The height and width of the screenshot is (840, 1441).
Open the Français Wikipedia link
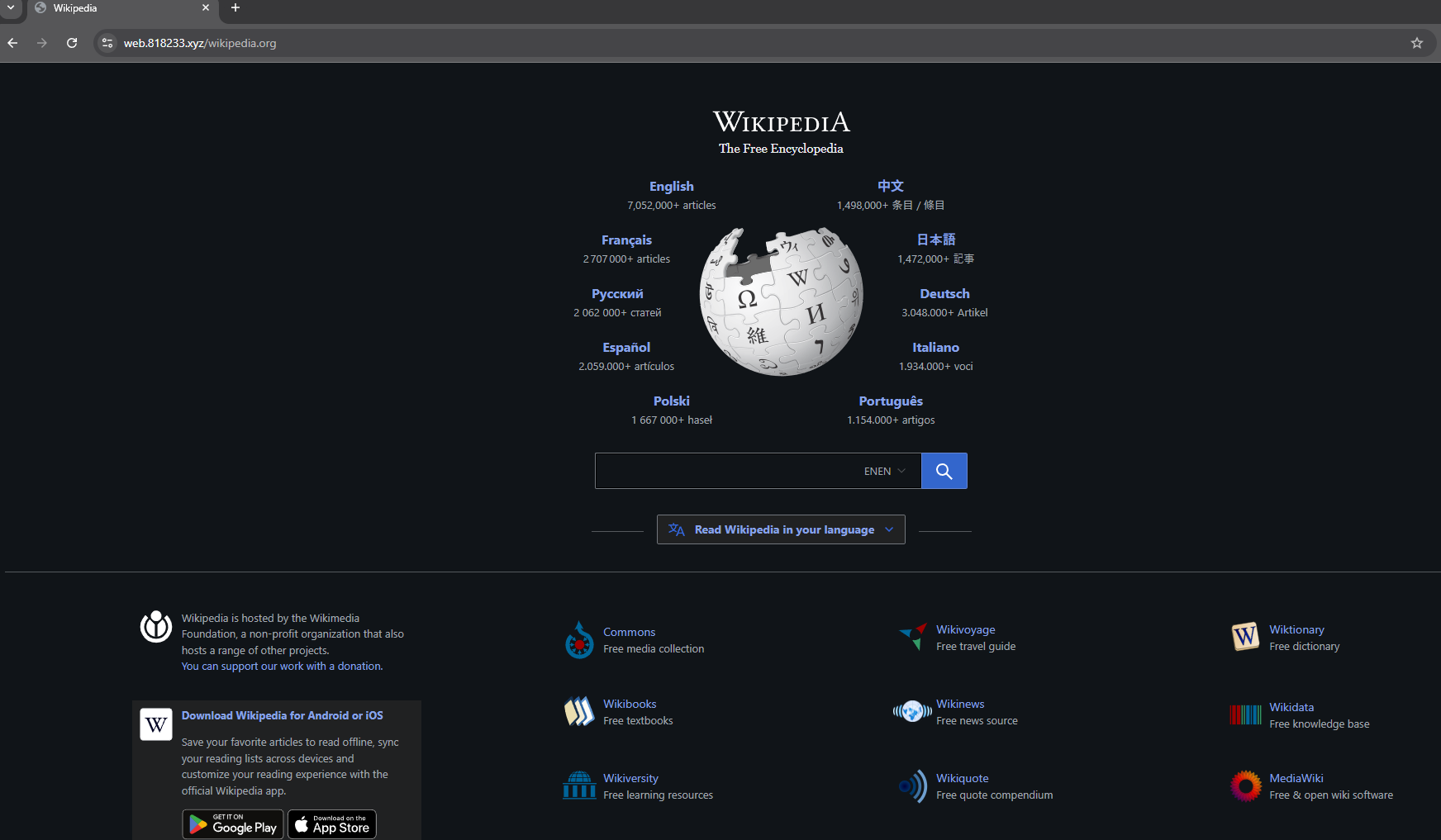coord(626,240)
